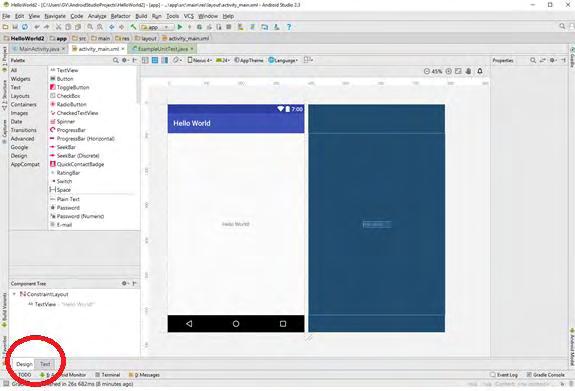
Task: Click the pan hand icon in designer
Action: 468,71
